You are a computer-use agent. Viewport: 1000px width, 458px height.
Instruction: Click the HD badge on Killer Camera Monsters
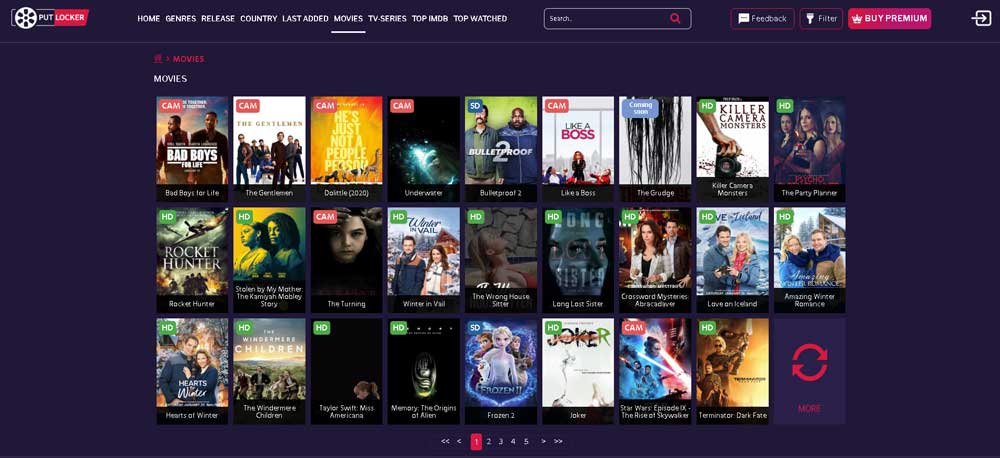coord(707,106)
